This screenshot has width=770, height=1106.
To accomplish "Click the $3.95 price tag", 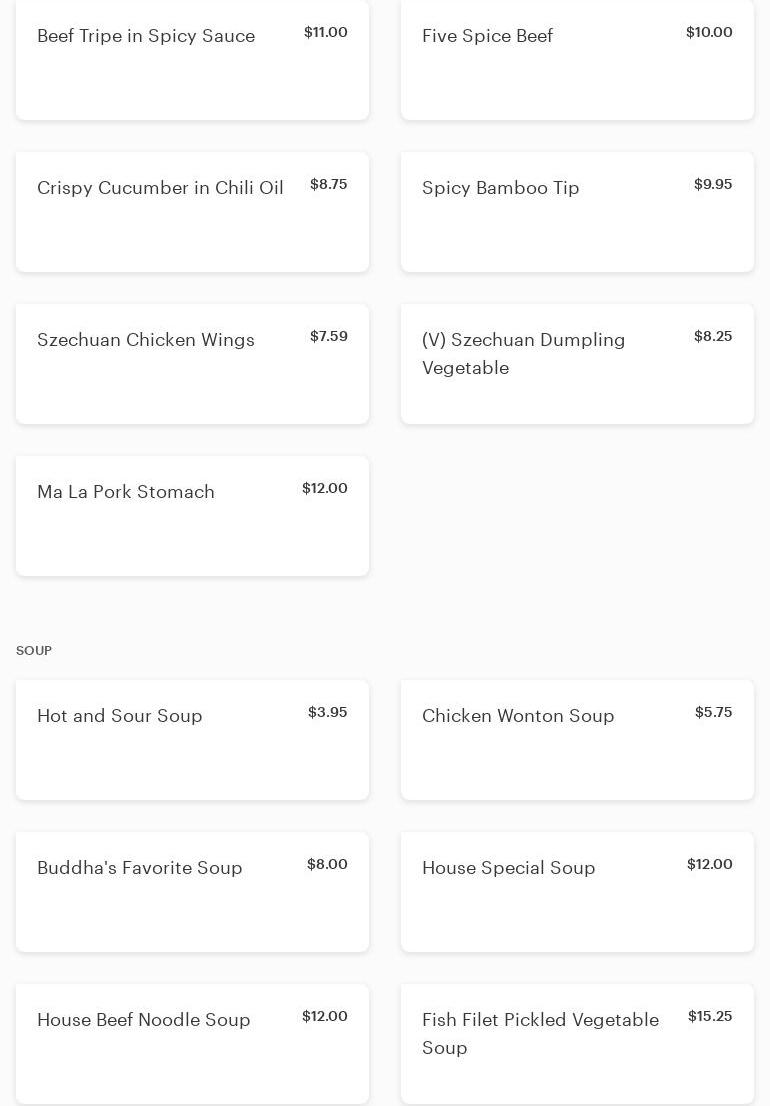I will (x=328, y=712).
